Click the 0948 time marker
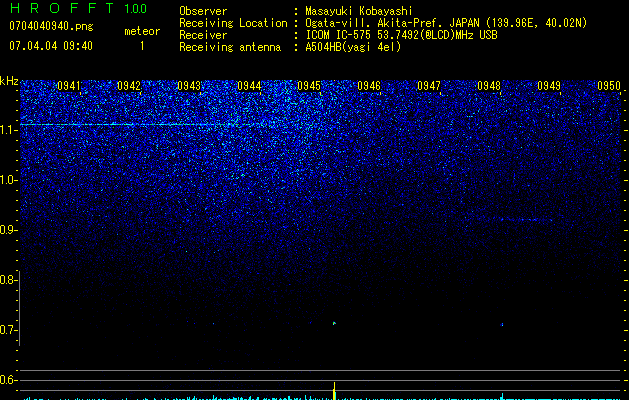Image resolution: width=629 pixels, height=400 pixels. click(489, 86)
